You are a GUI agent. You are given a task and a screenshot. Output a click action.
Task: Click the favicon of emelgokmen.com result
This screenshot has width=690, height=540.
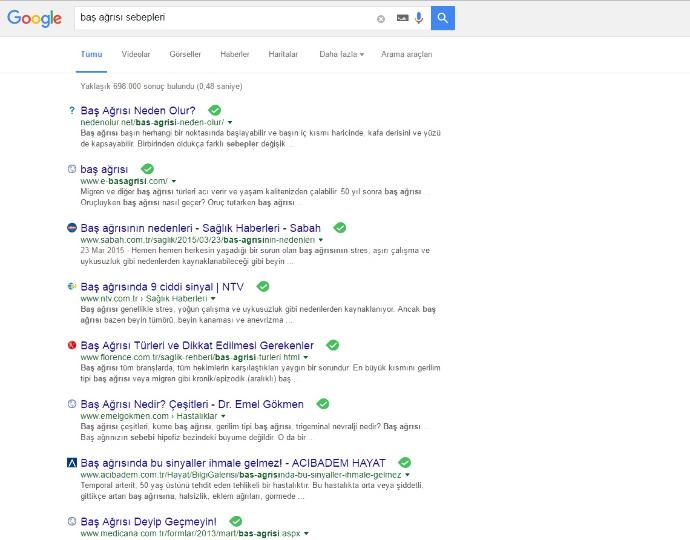(72, 404)
